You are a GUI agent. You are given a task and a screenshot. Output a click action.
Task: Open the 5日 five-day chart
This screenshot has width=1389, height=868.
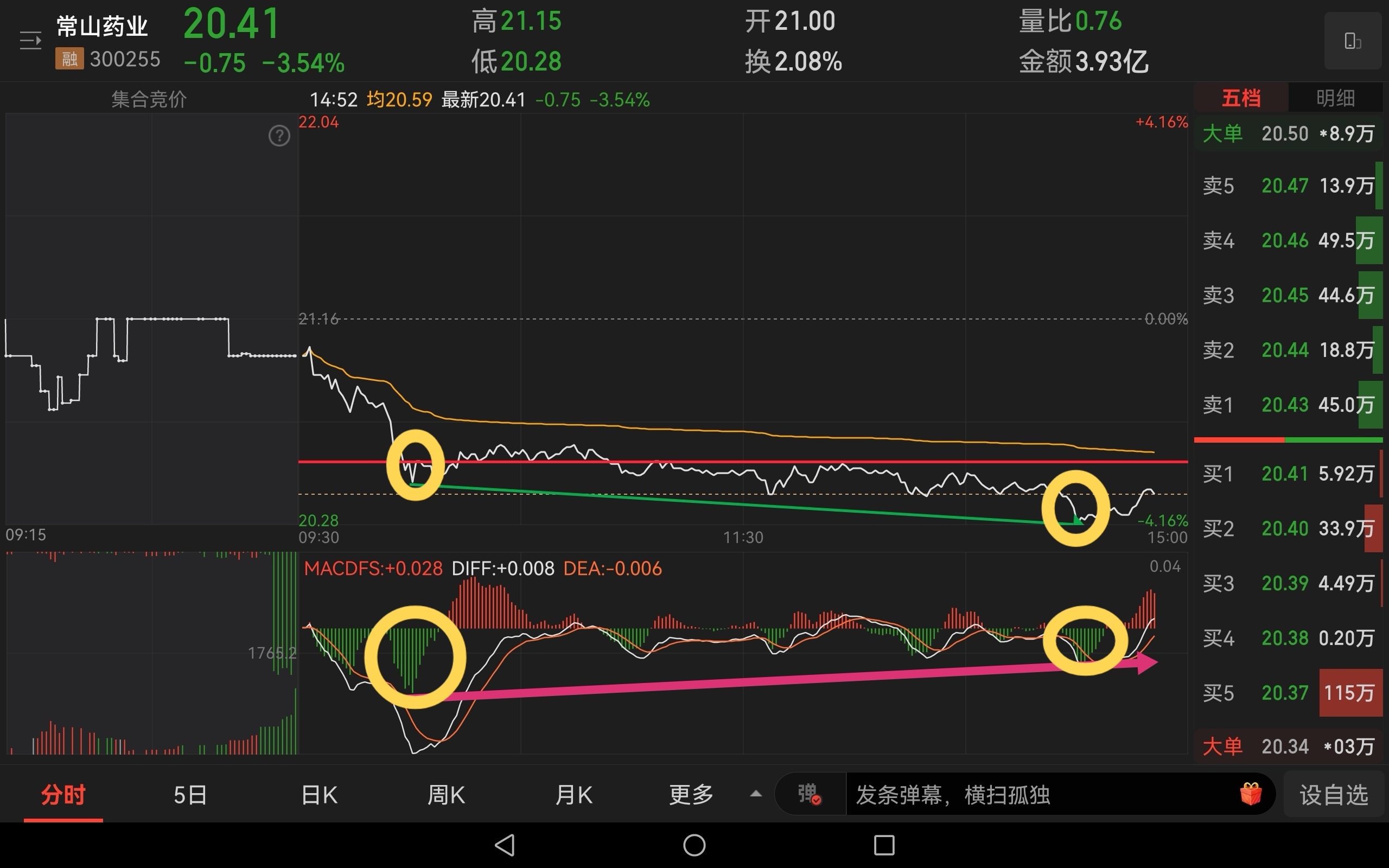click(x=190, y=795)
